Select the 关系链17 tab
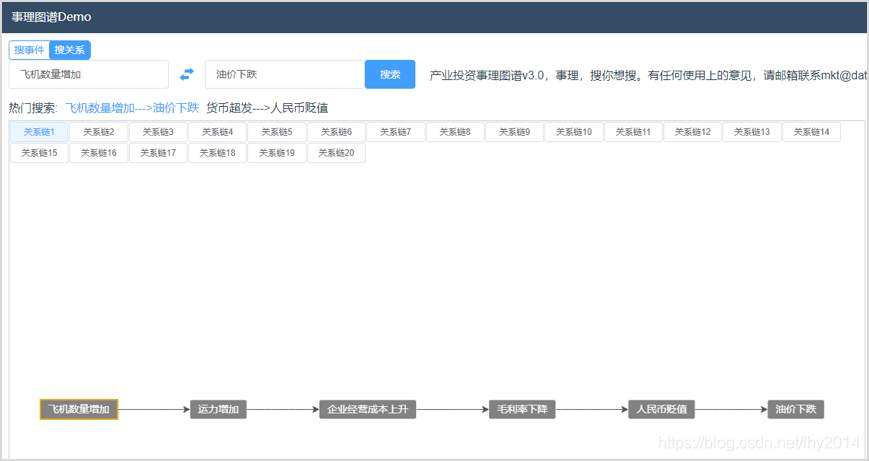 [x=158, y=153]
